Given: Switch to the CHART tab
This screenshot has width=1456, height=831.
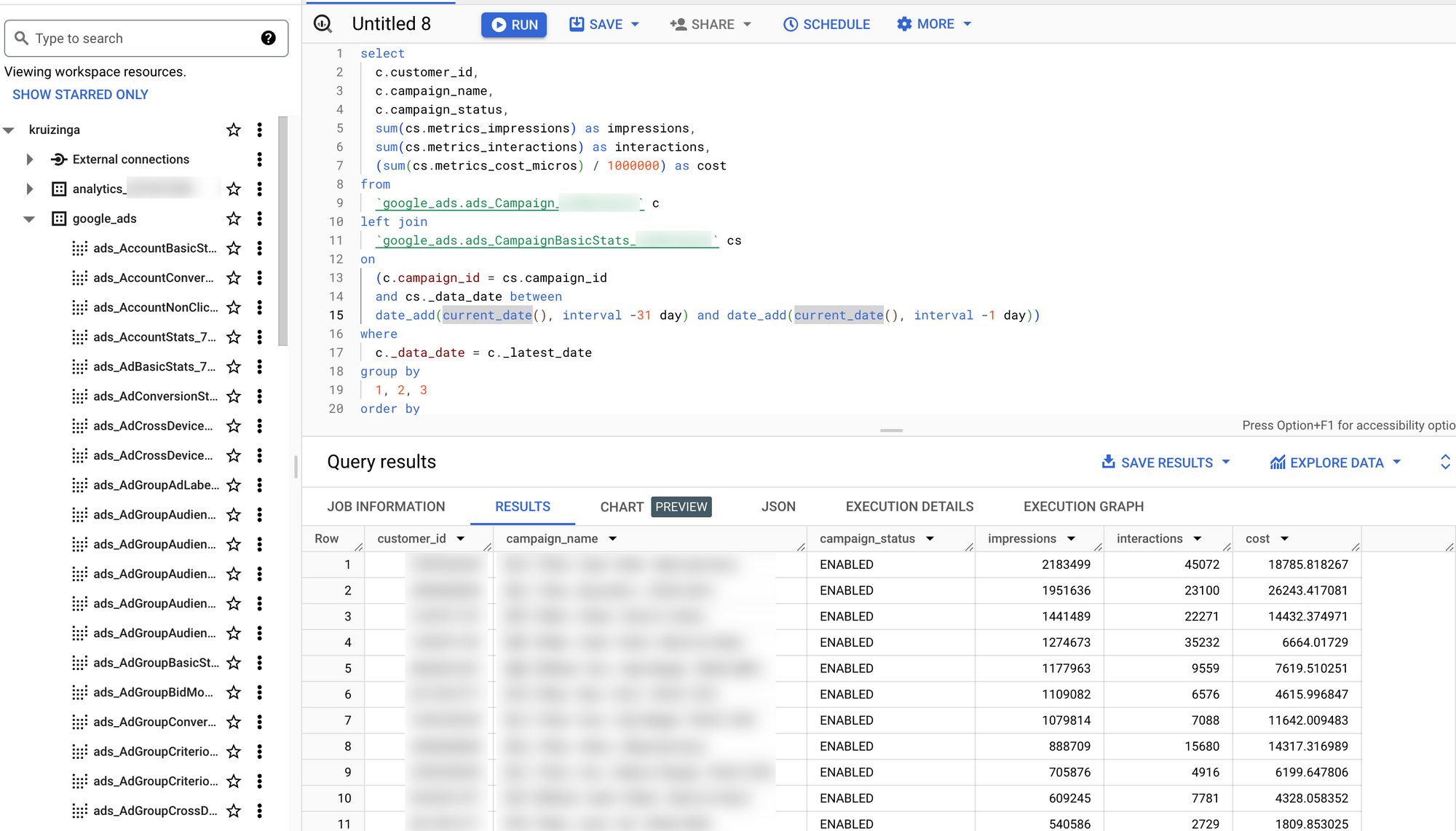Looking at the screenshot, I should pyautogui.click(x=620, y=506).
